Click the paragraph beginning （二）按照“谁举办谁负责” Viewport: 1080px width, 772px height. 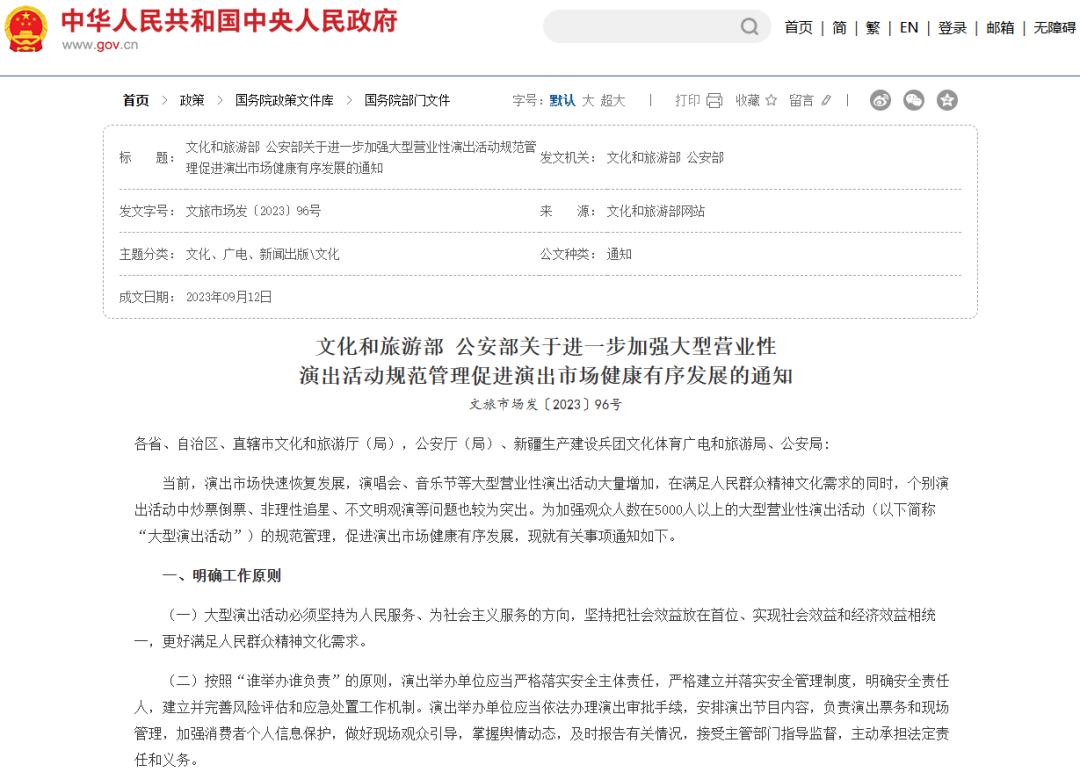[541, 720]
